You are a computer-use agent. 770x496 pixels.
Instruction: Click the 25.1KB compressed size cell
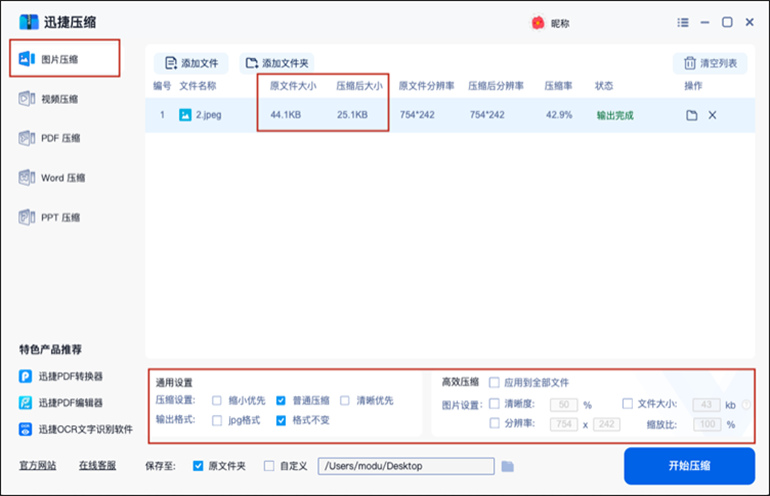pyautogui.click(x=352, y=115)
